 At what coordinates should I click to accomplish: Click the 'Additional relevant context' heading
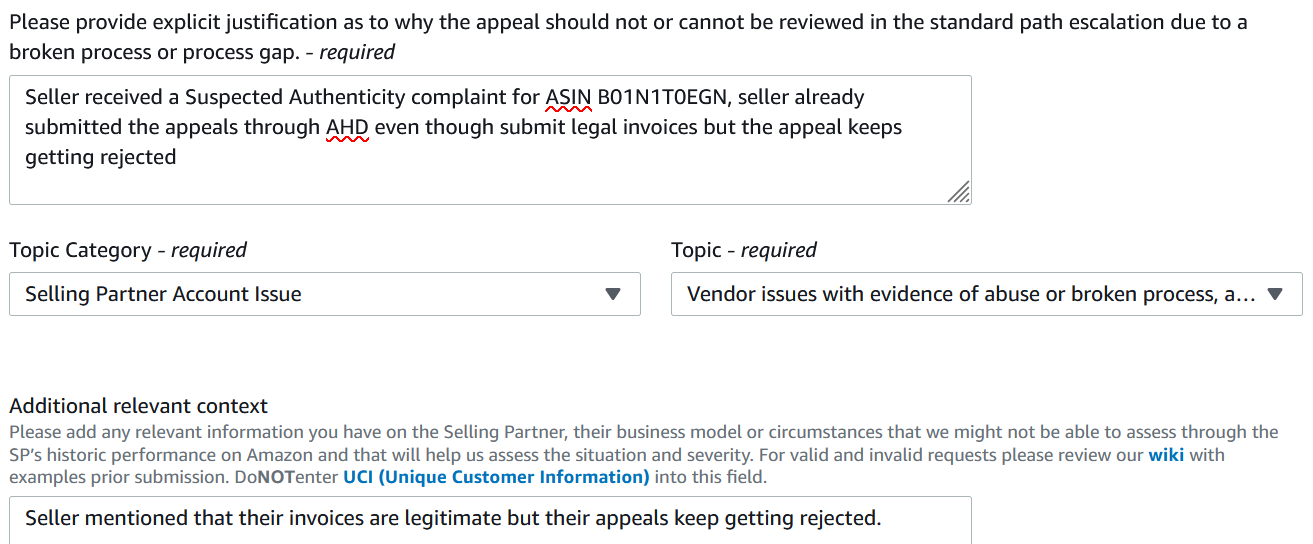(x=138, y=406)
